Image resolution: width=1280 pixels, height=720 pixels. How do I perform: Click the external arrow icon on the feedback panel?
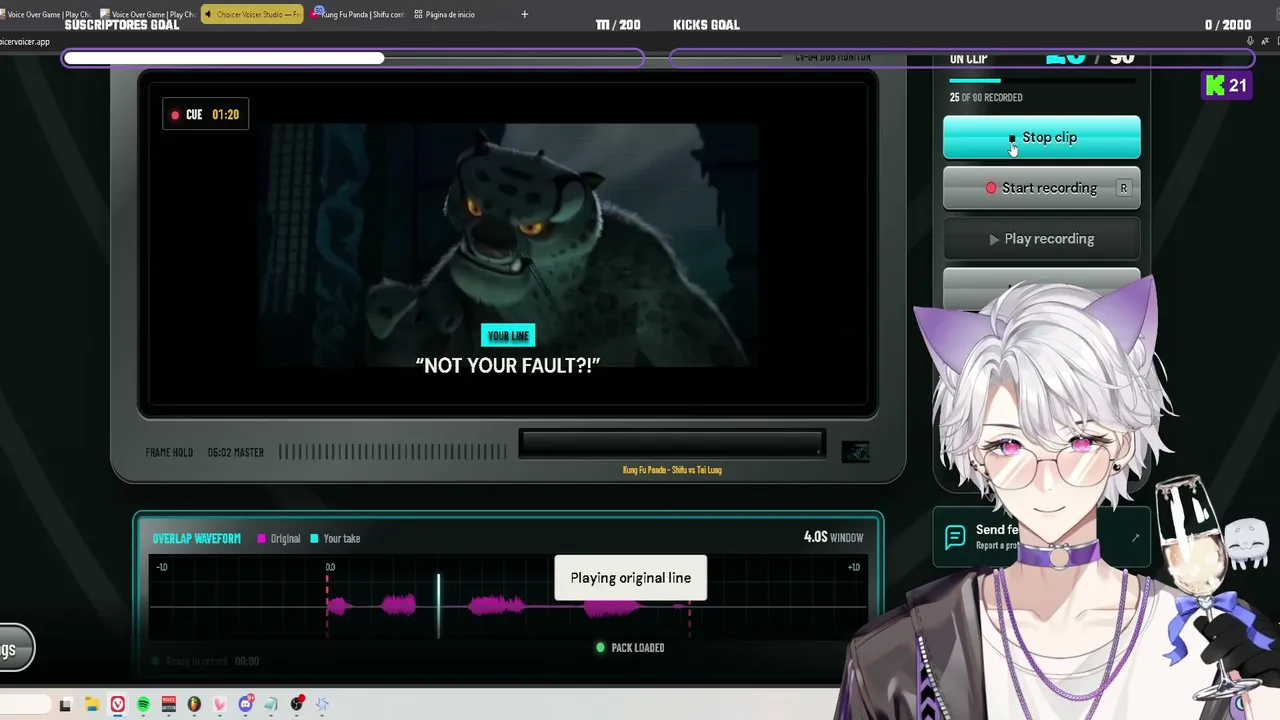point(1135,538)
